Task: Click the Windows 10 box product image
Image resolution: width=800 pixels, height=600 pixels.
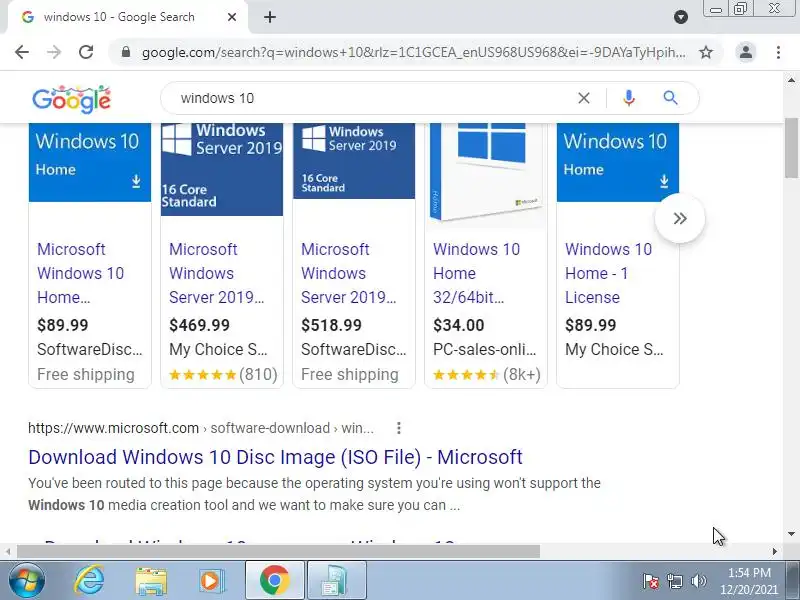Action: [486, 173]
